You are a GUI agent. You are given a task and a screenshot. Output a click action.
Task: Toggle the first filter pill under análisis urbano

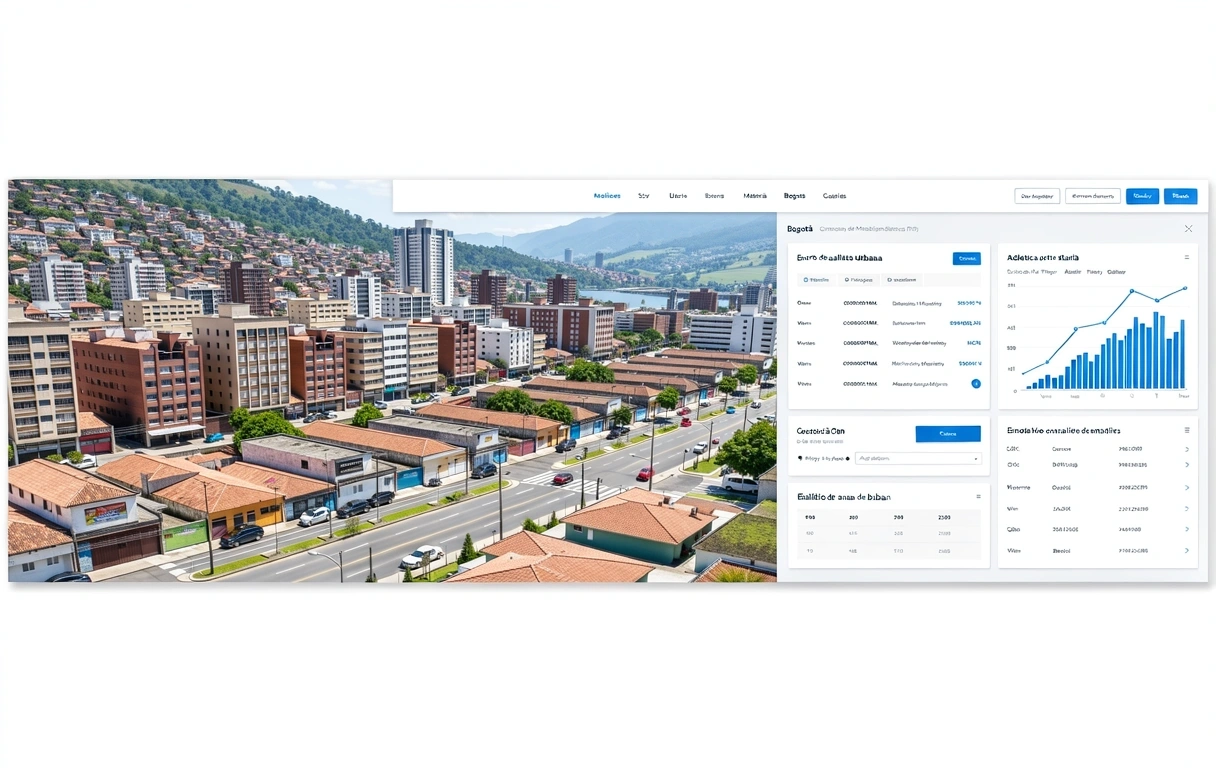click(816, 280)
